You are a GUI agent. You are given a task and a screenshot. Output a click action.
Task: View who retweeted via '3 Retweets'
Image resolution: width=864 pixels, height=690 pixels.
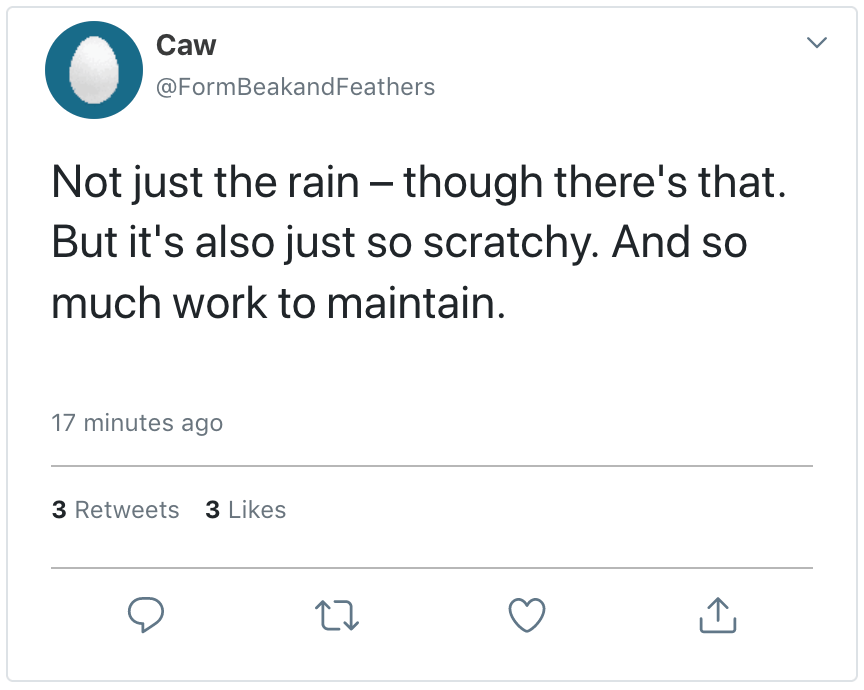click(115, 510)
